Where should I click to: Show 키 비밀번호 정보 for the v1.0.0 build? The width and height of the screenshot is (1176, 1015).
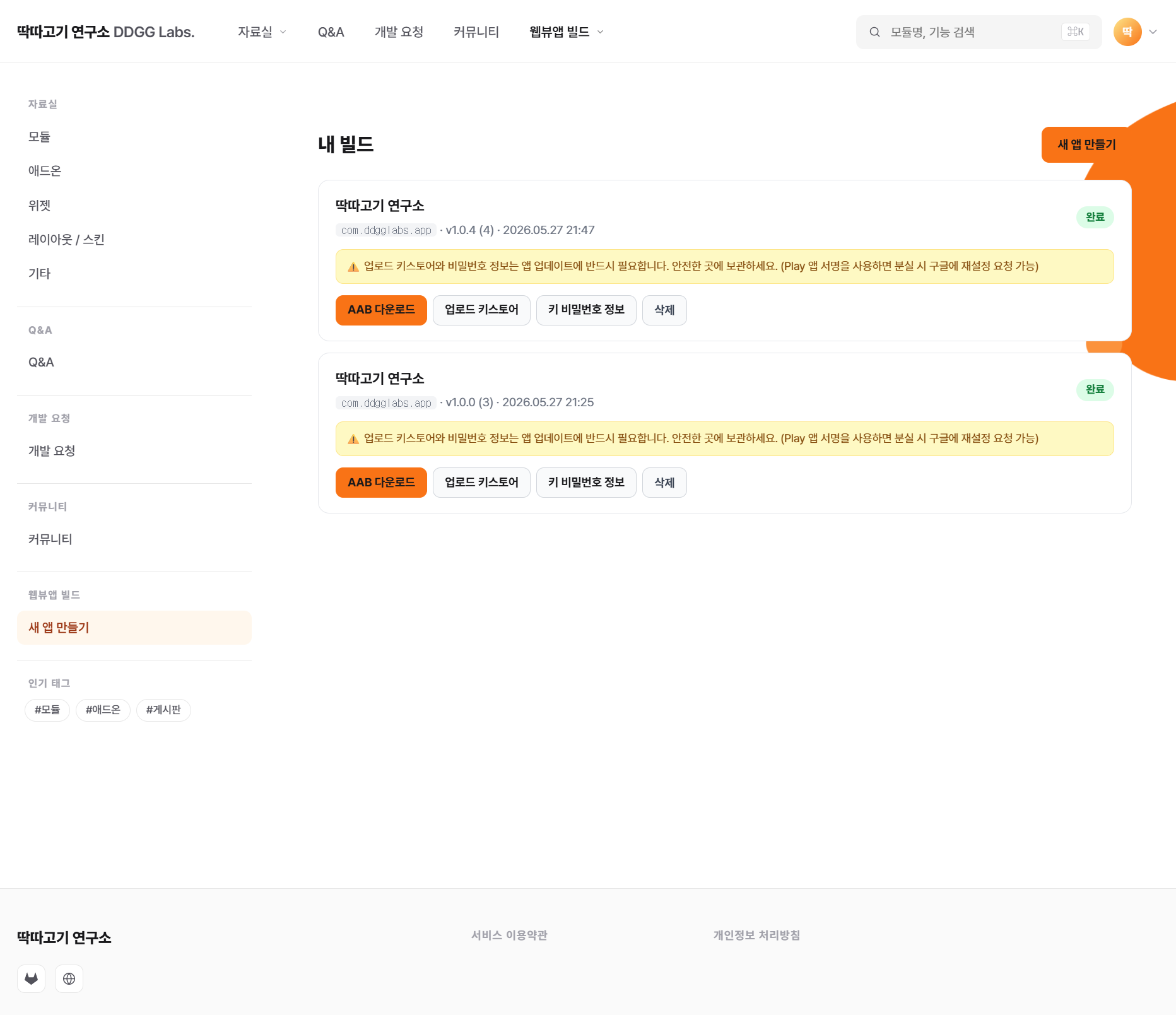(586, 483)
